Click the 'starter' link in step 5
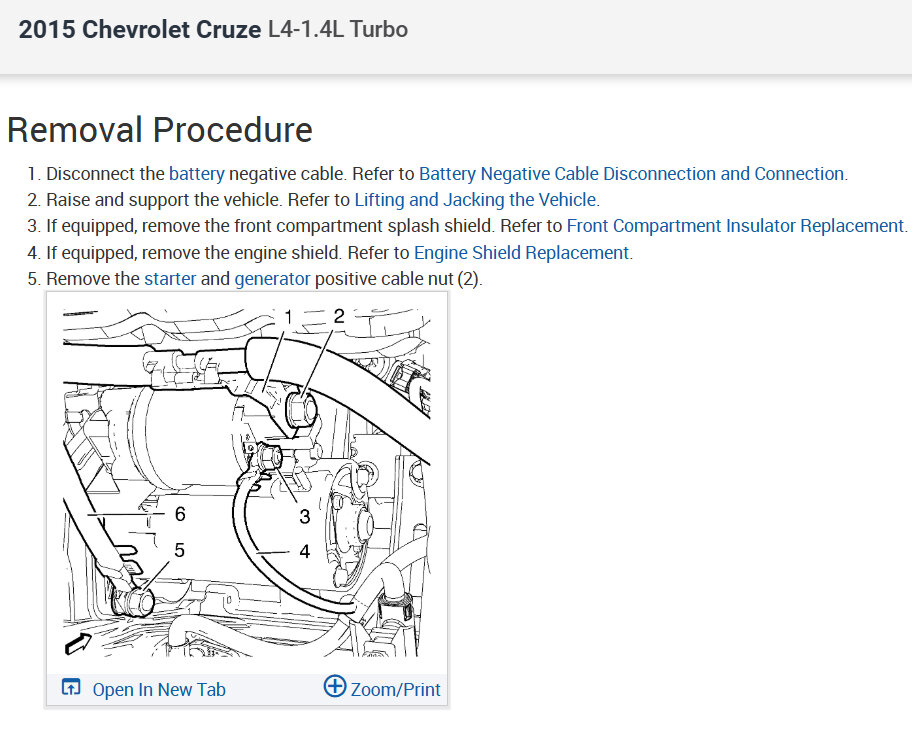The image size is (912, 730). pos(170,279)
